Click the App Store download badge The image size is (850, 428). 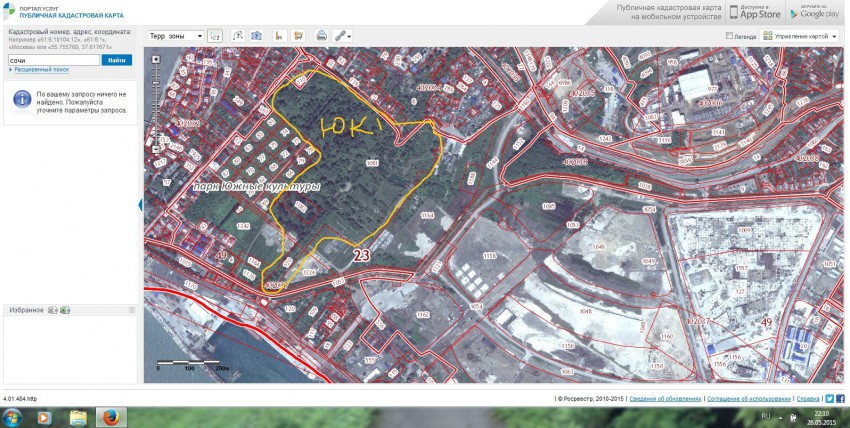click(755, 12)
